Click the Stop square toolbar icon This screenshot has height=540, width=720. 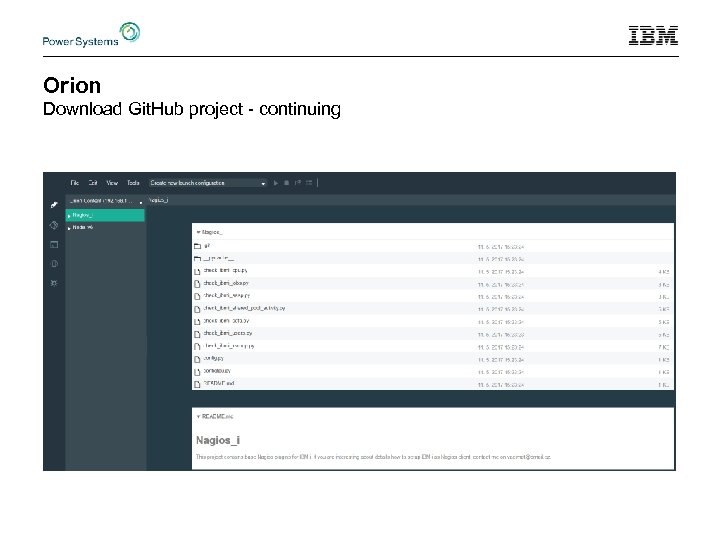click(287, 183)
